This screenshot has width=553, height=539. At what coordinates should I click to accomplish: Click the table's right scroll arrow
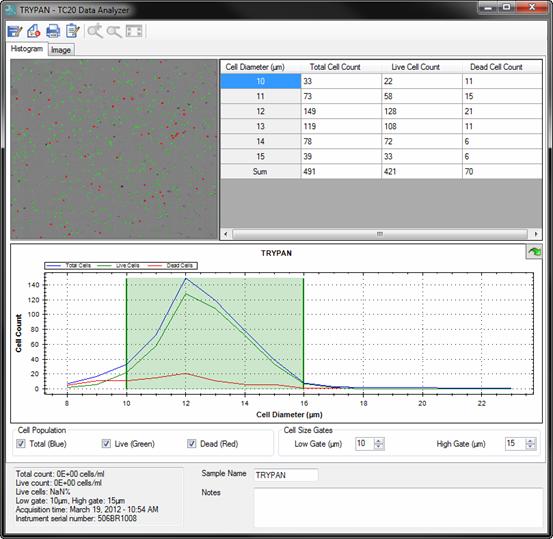[x=536, y=234]
